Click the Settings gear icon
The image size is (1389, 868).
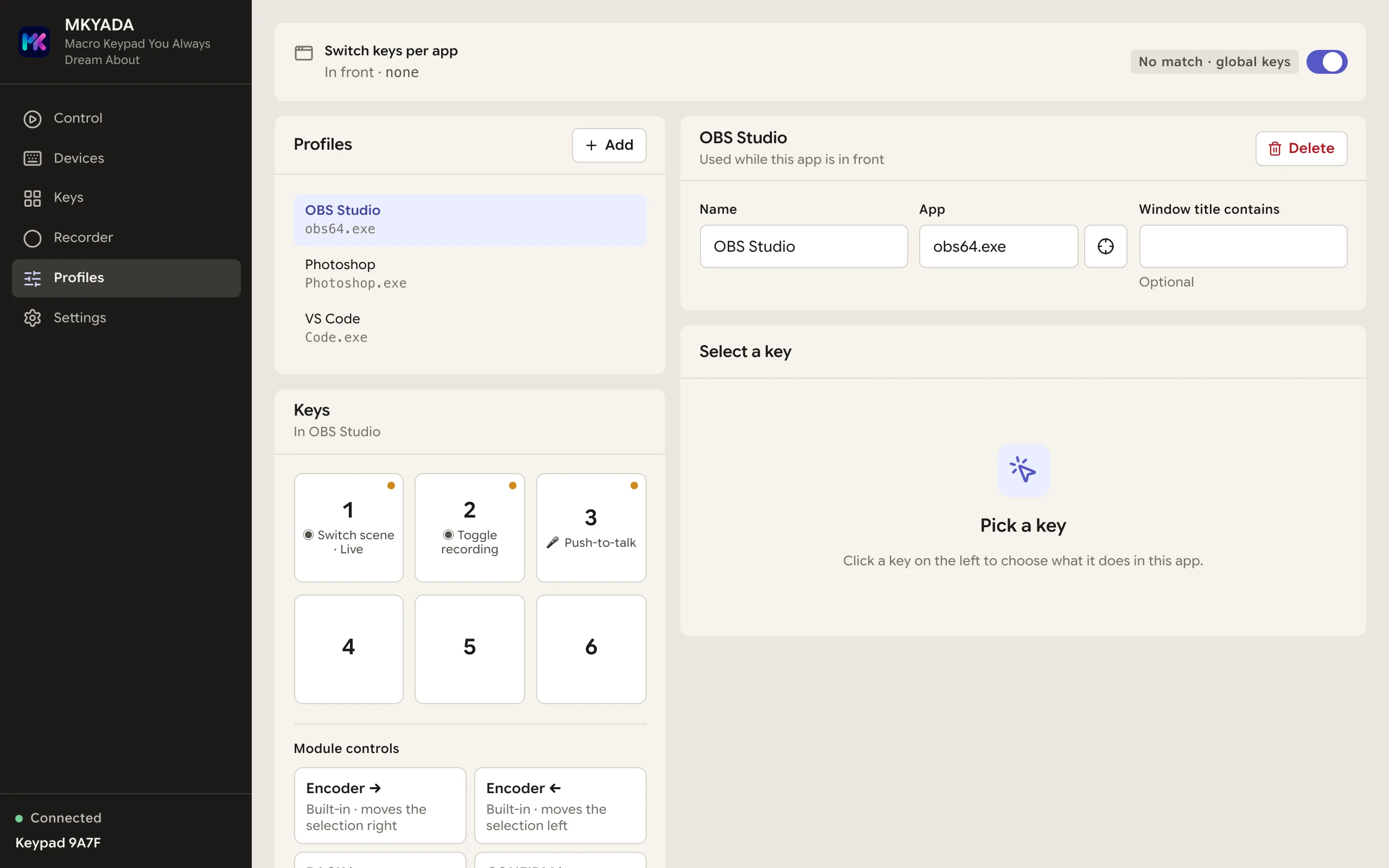pos(32,318)
